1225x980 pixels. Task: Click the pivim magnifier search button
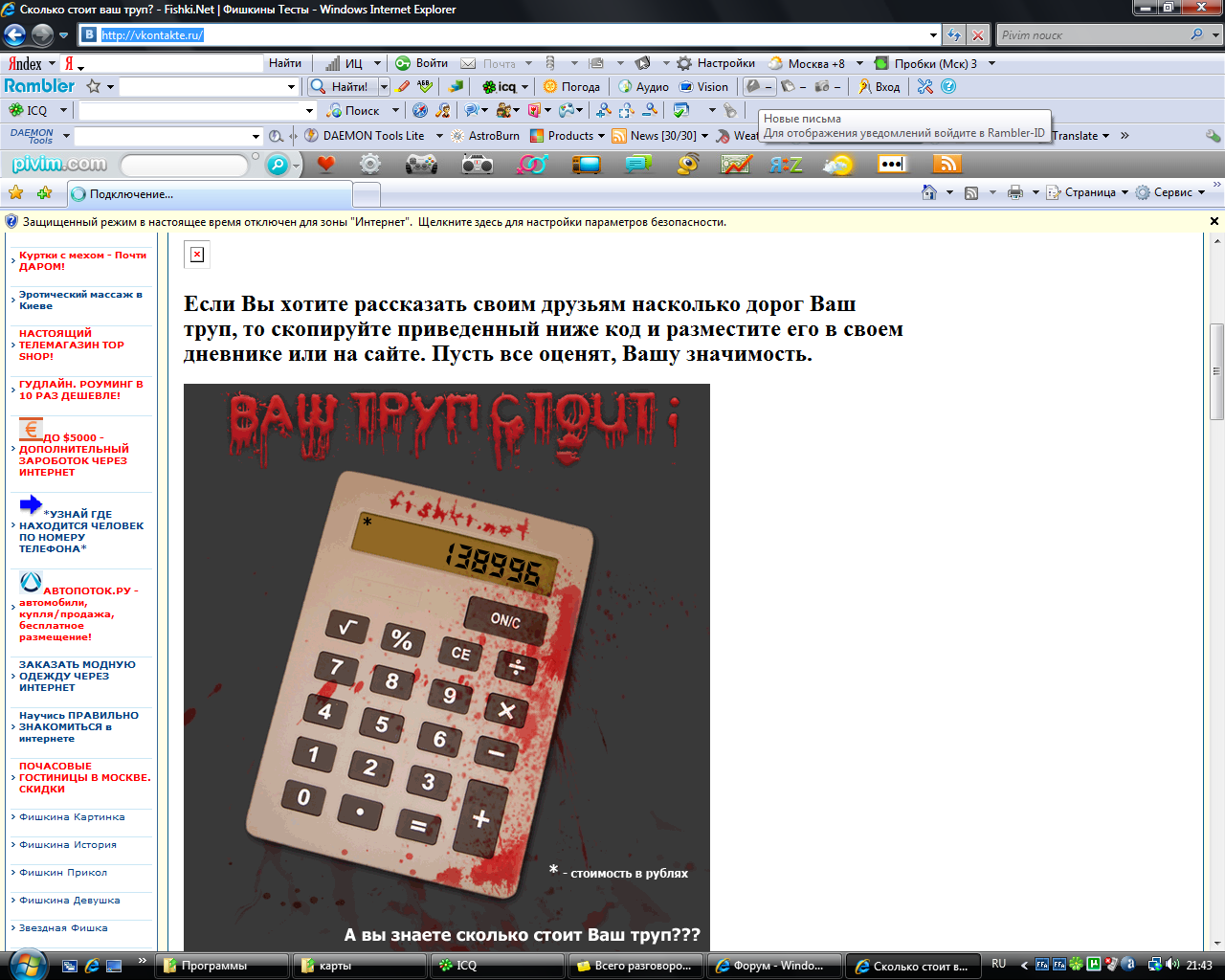pos(277,165)
